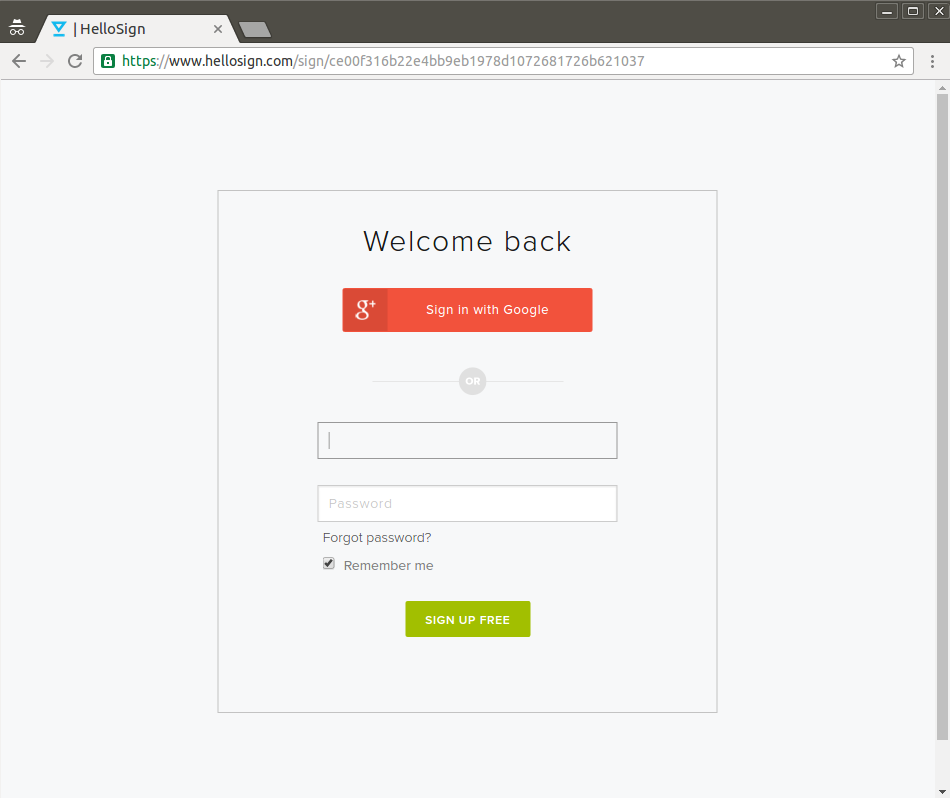The image size is (950, 798).
Task: Click the page vertical scrollbar
Action: point(942,417)
